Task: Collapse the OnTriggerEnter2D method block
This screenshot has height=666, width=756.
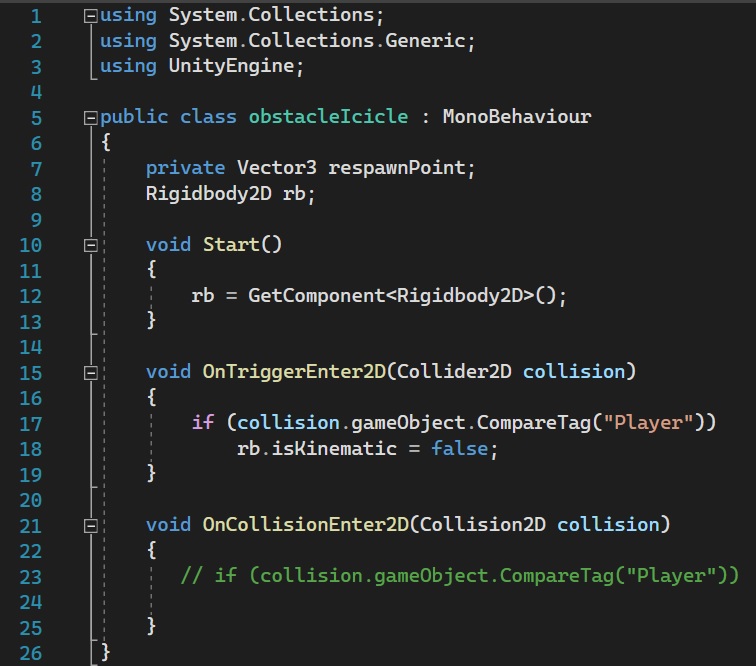Action: 92,372
